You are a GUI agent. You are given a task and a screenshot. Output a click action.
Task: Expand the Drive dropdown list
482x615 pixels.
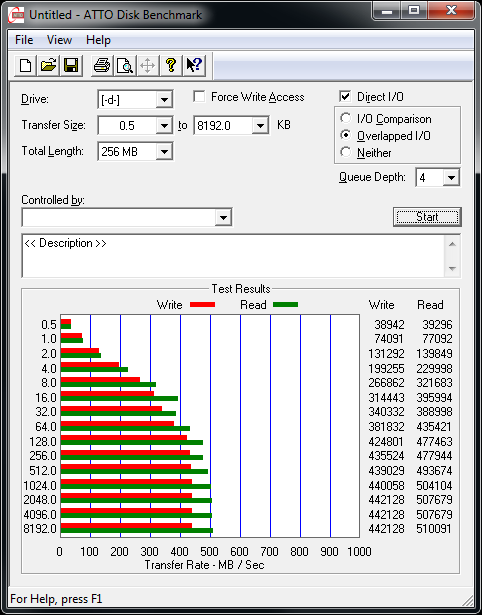pos(164,100)
